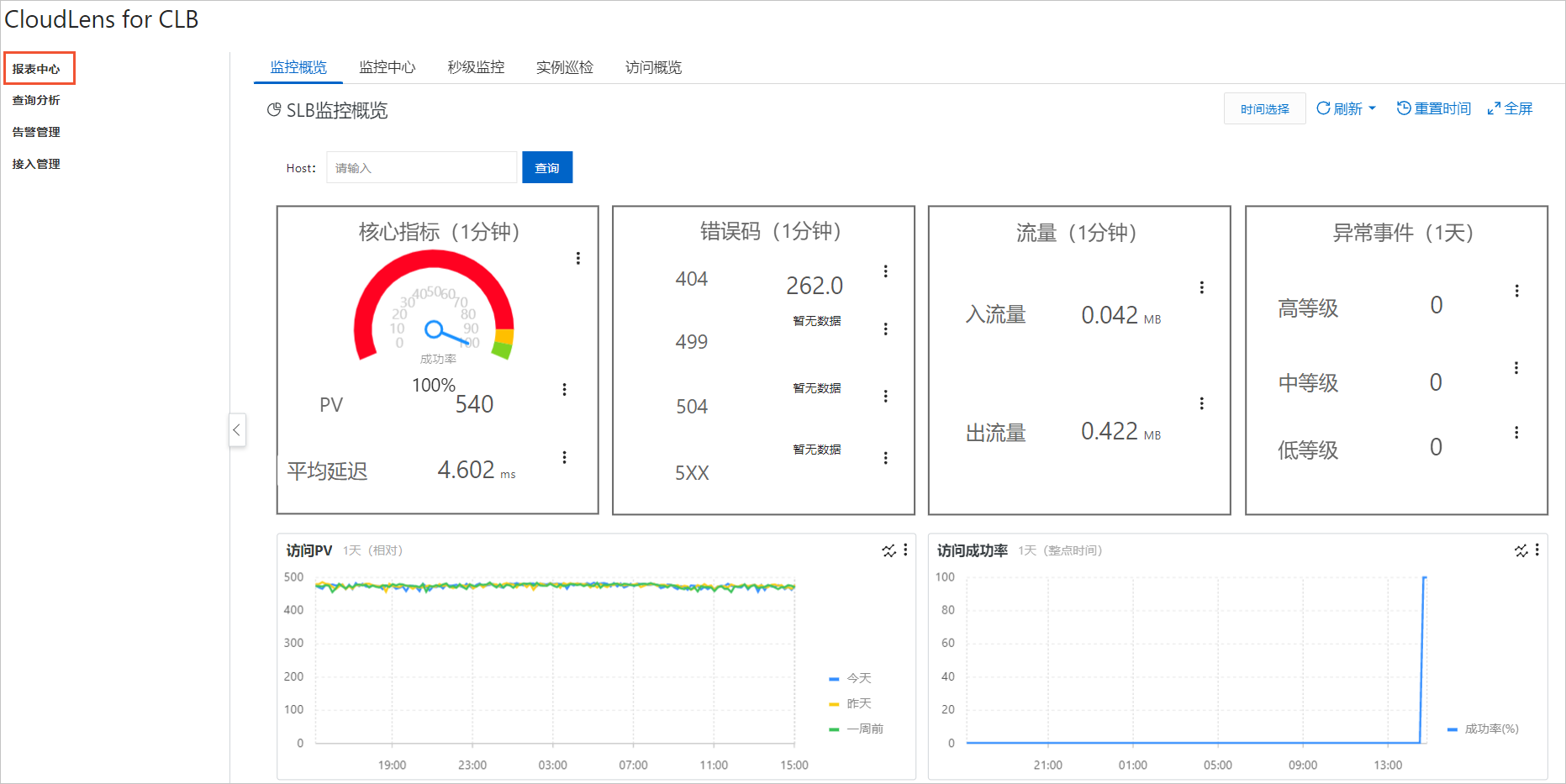Open 接入管理 in the sidebar
The height and width of the screenshot is (784, 1566).
pyautogui.click(x=36, y=164)
